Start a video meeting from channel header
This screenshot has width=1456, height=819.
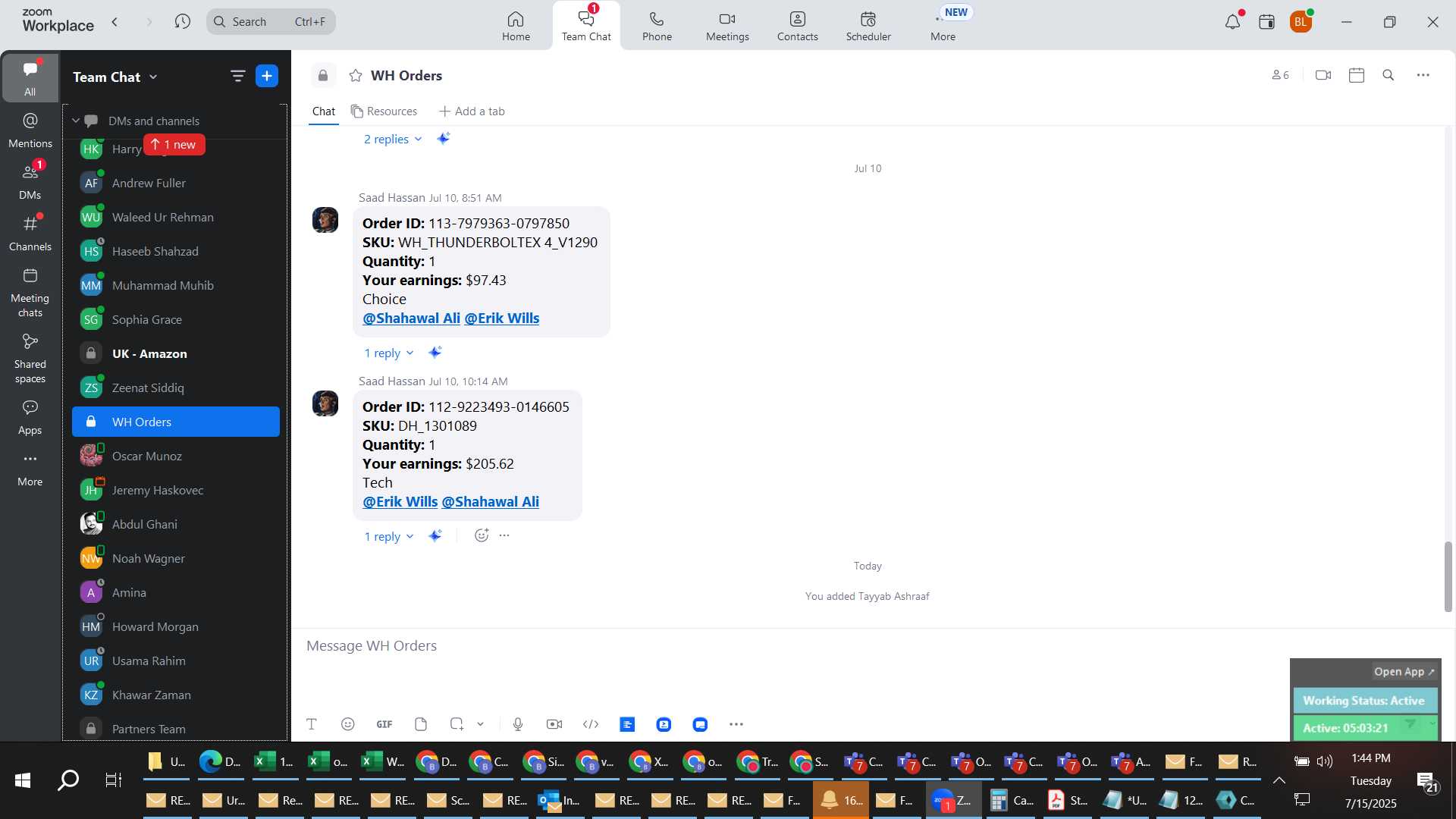pos(1323,75)
